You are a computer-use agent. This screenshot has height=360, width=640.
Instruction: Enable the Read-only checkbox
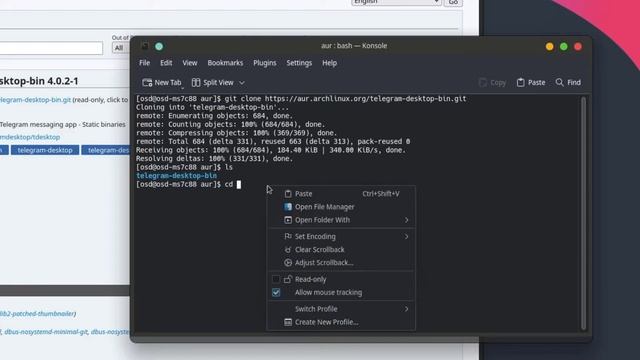[x=276, y=279]
